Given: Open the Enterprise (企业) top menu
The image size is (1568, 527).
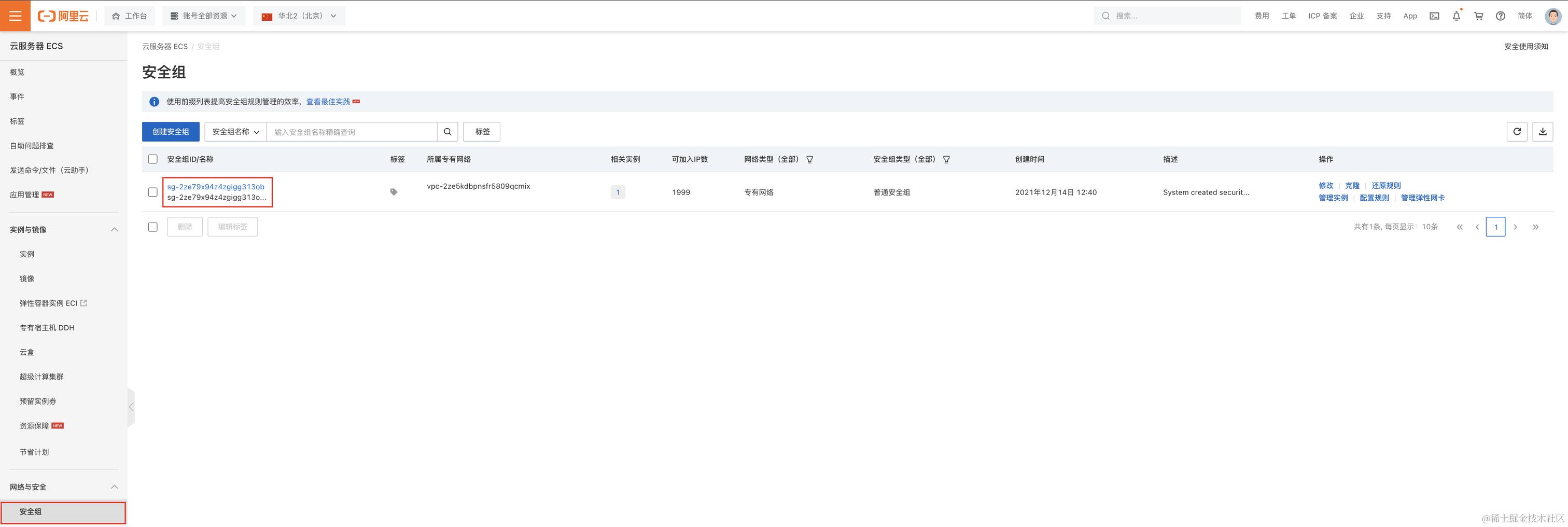Looking at the screenshot, I should [1357, 16].
